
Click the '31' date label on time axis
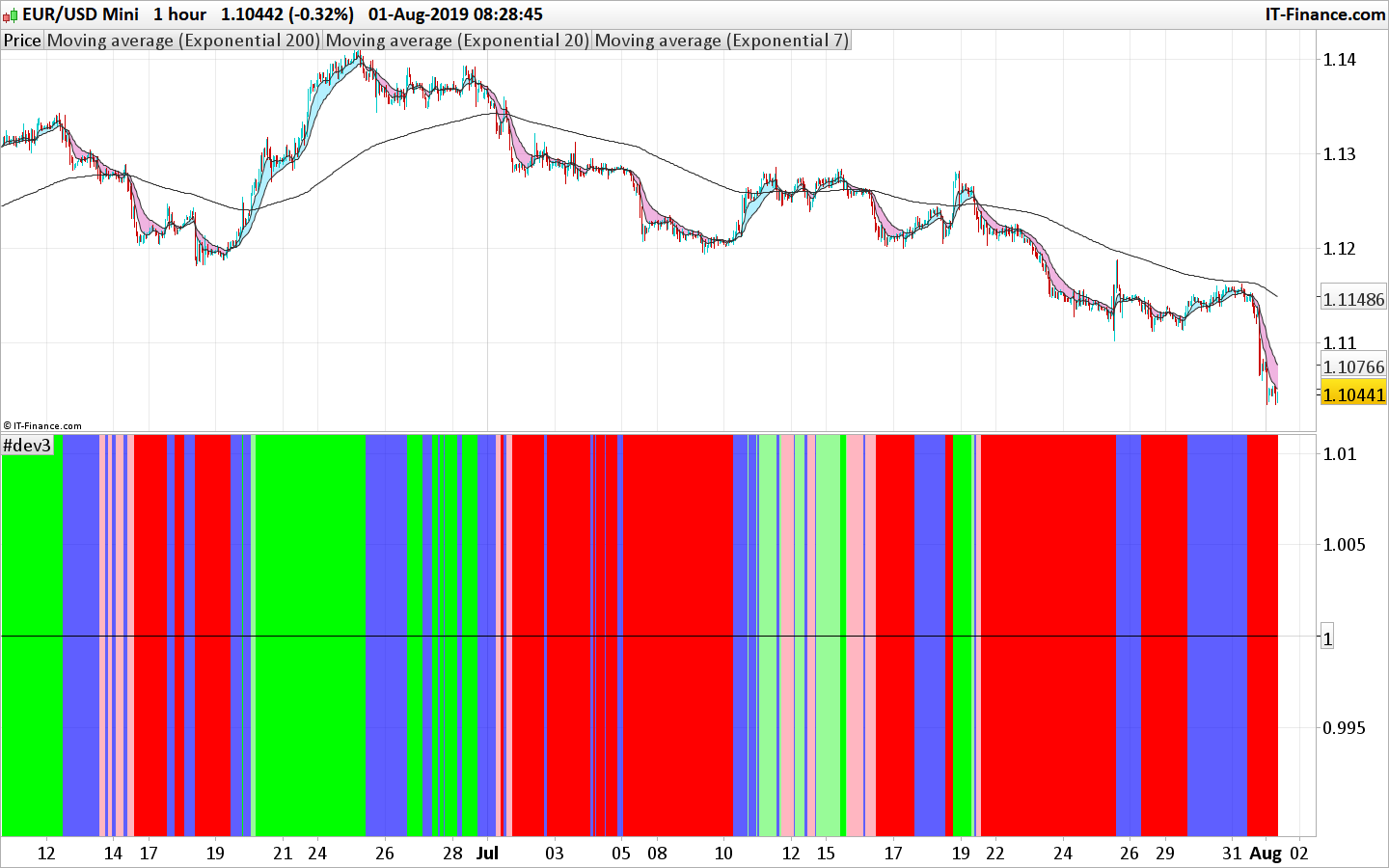coord(1232,853)
